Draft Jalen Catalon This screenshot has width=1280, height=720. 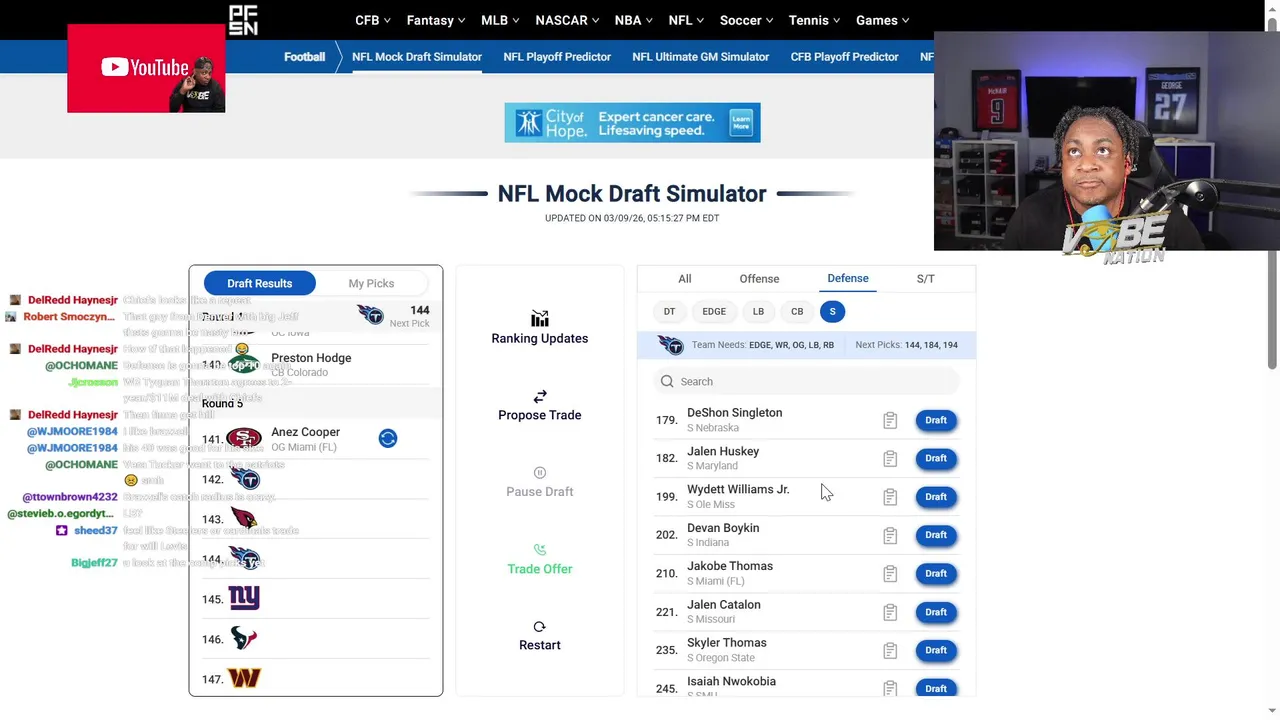[x=936, y=612]
